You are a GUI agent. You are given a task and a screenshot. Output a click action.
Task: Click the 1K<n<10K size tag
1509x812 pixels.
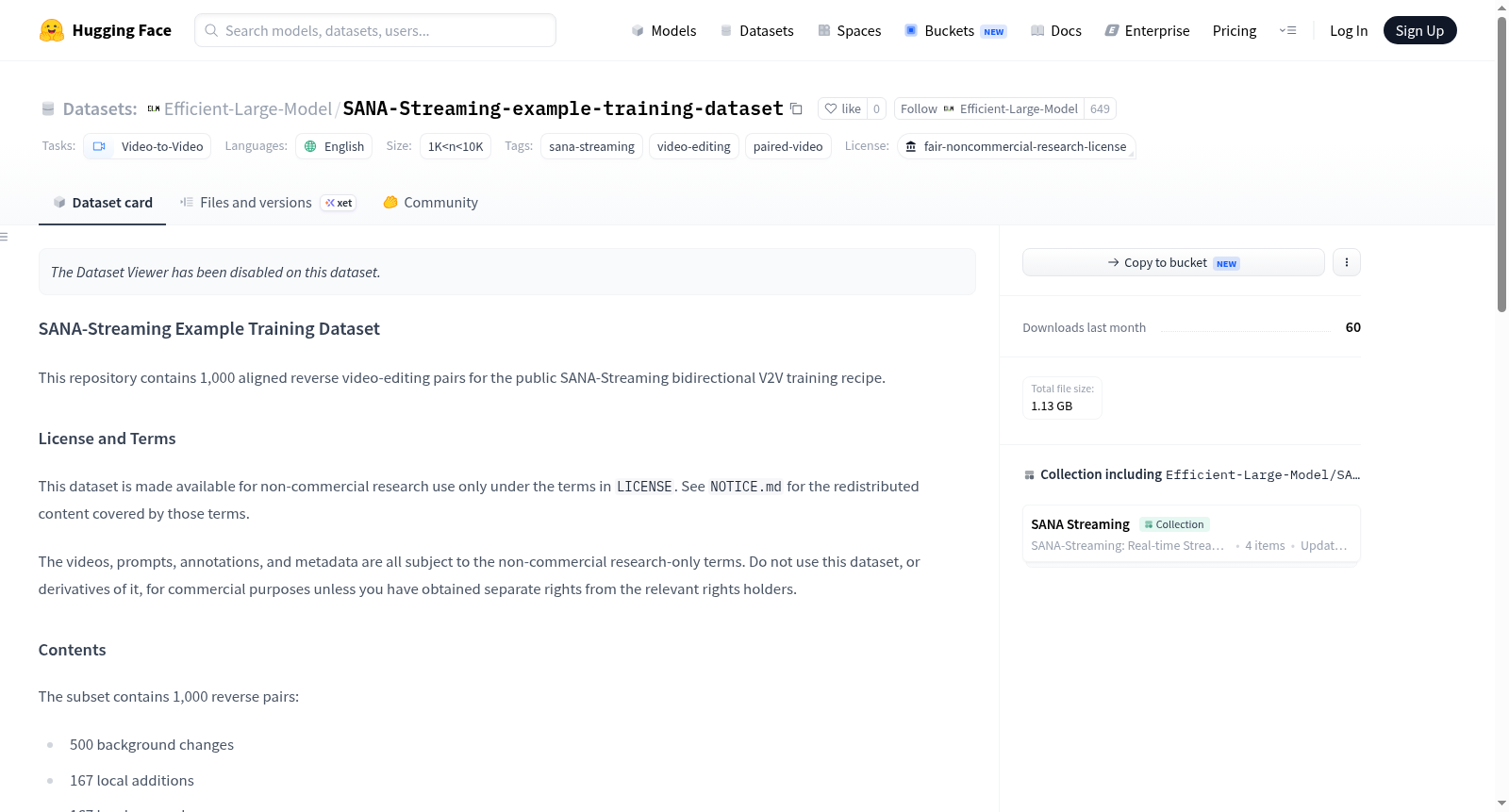(x=456, y=146)
